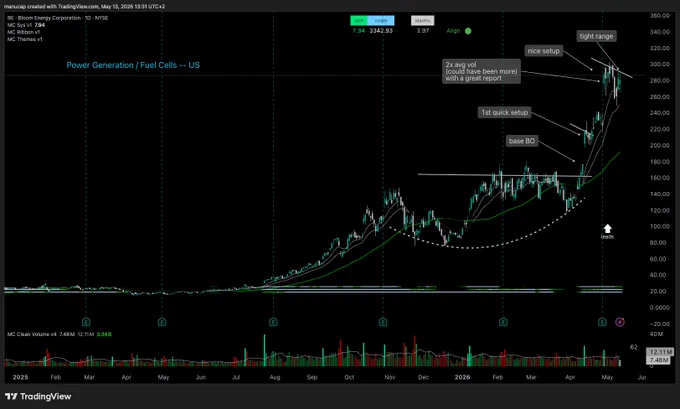
Task: Select the horizontal resistance line near 160.00
Action: pyautogui.click(x=504, y=175)
